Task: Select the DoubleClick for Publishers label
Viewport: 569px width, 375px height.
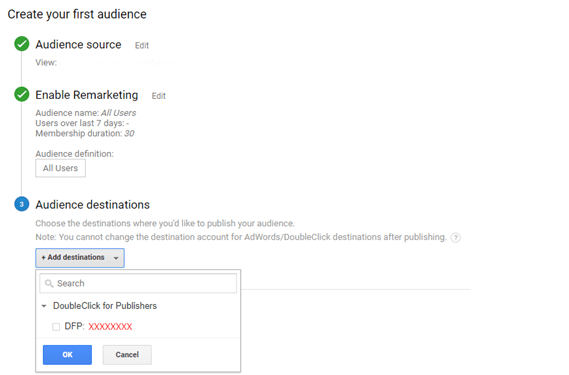Action: 105,306
